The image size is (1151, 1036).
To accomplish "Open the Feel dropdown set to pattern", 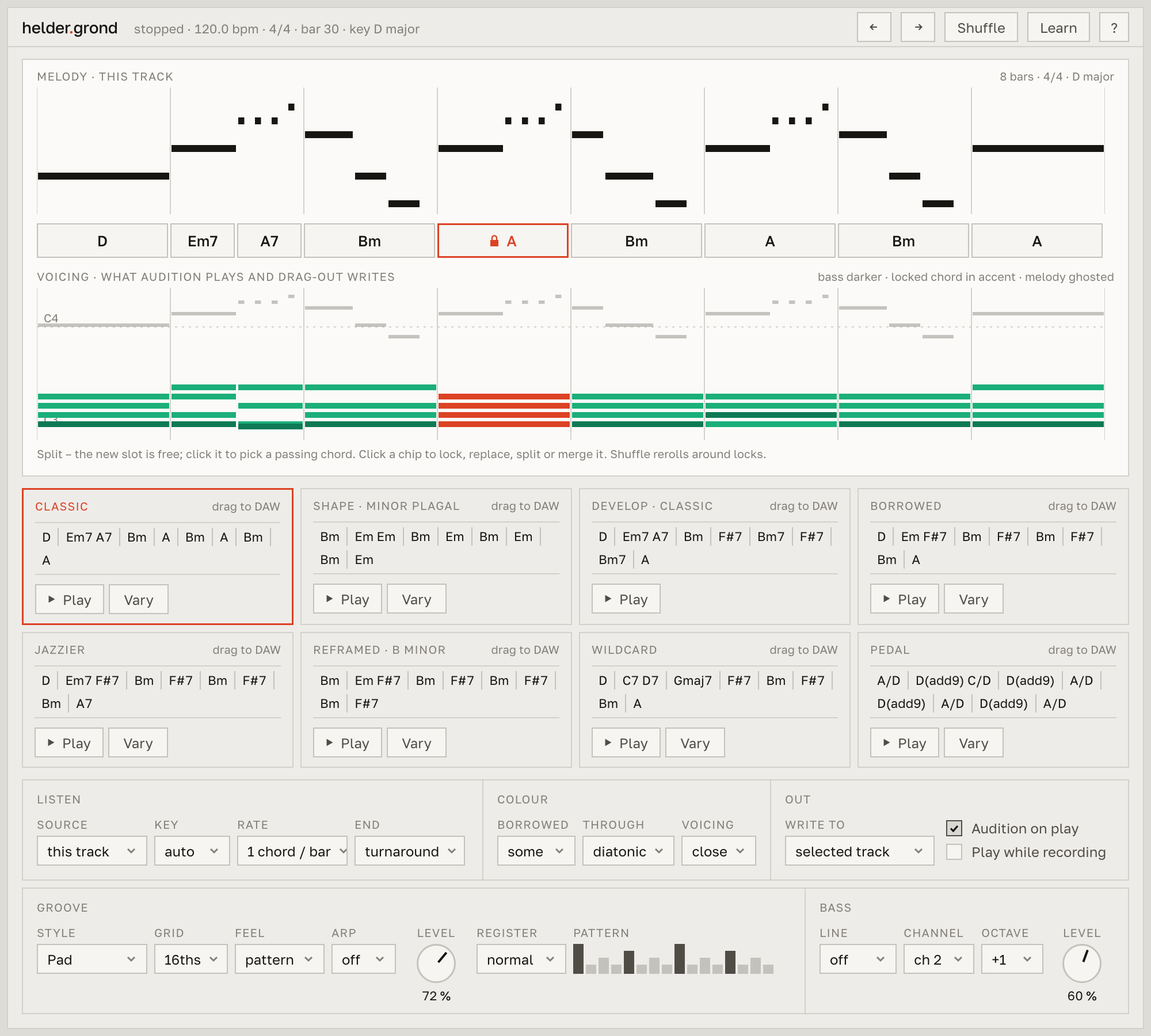I will coord(280,959).
